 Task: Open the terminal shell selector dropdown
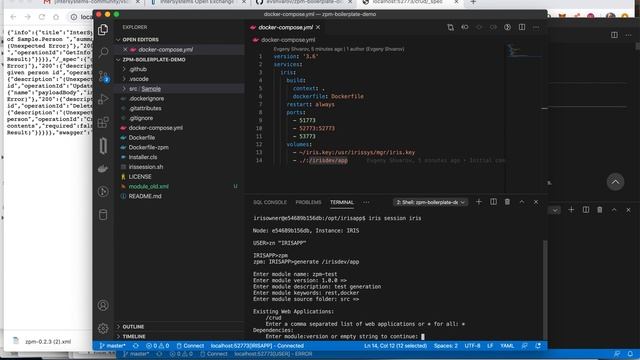coord(430,202)
